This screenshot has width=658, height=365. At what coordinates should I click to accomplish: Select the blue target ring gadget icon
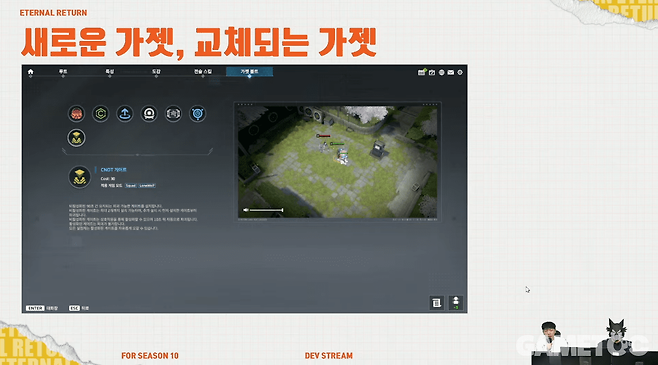tap(197, 114)
